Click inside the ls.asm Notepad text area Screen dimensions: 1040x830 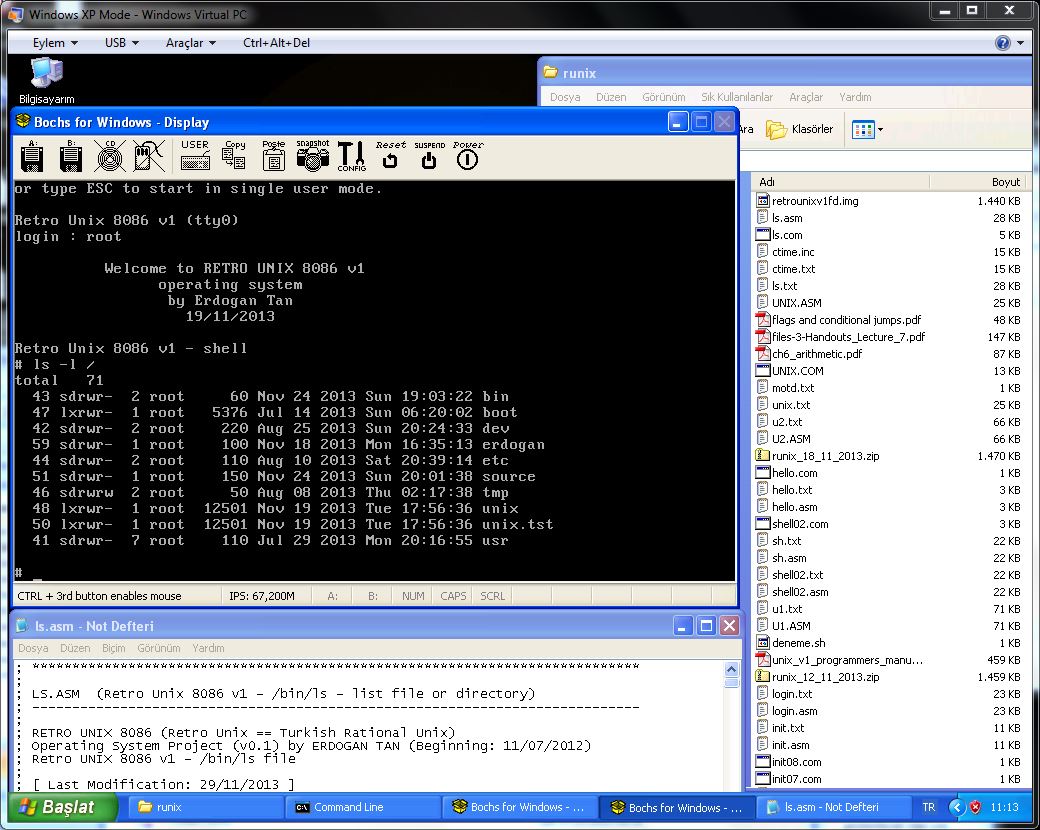[x=368, y=726]
